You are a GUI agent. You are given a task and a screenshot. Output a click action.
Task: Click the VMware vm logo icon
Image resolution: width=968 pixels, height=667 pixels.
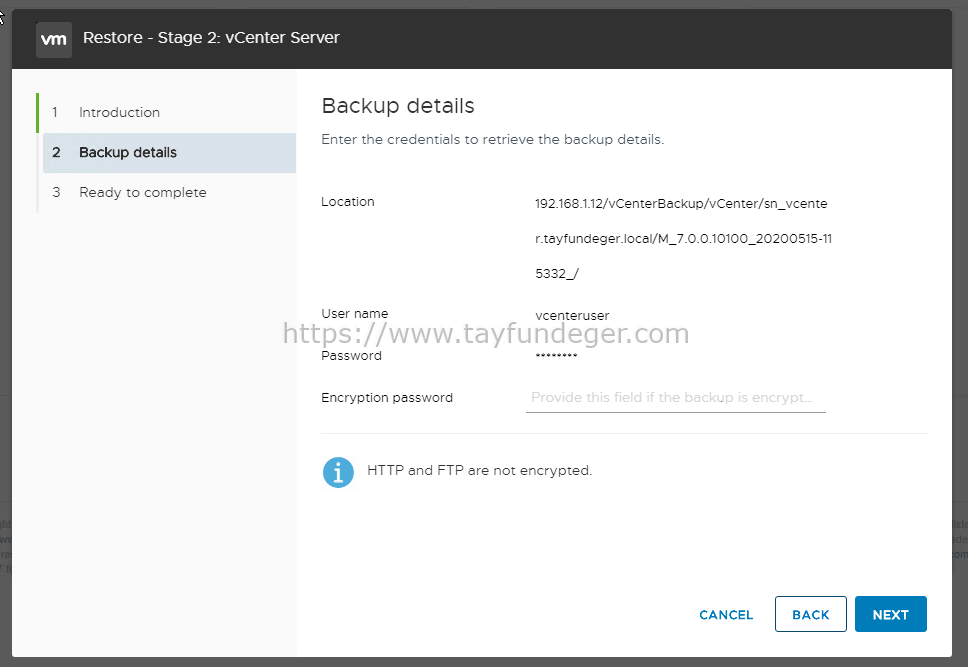point(54,40)
